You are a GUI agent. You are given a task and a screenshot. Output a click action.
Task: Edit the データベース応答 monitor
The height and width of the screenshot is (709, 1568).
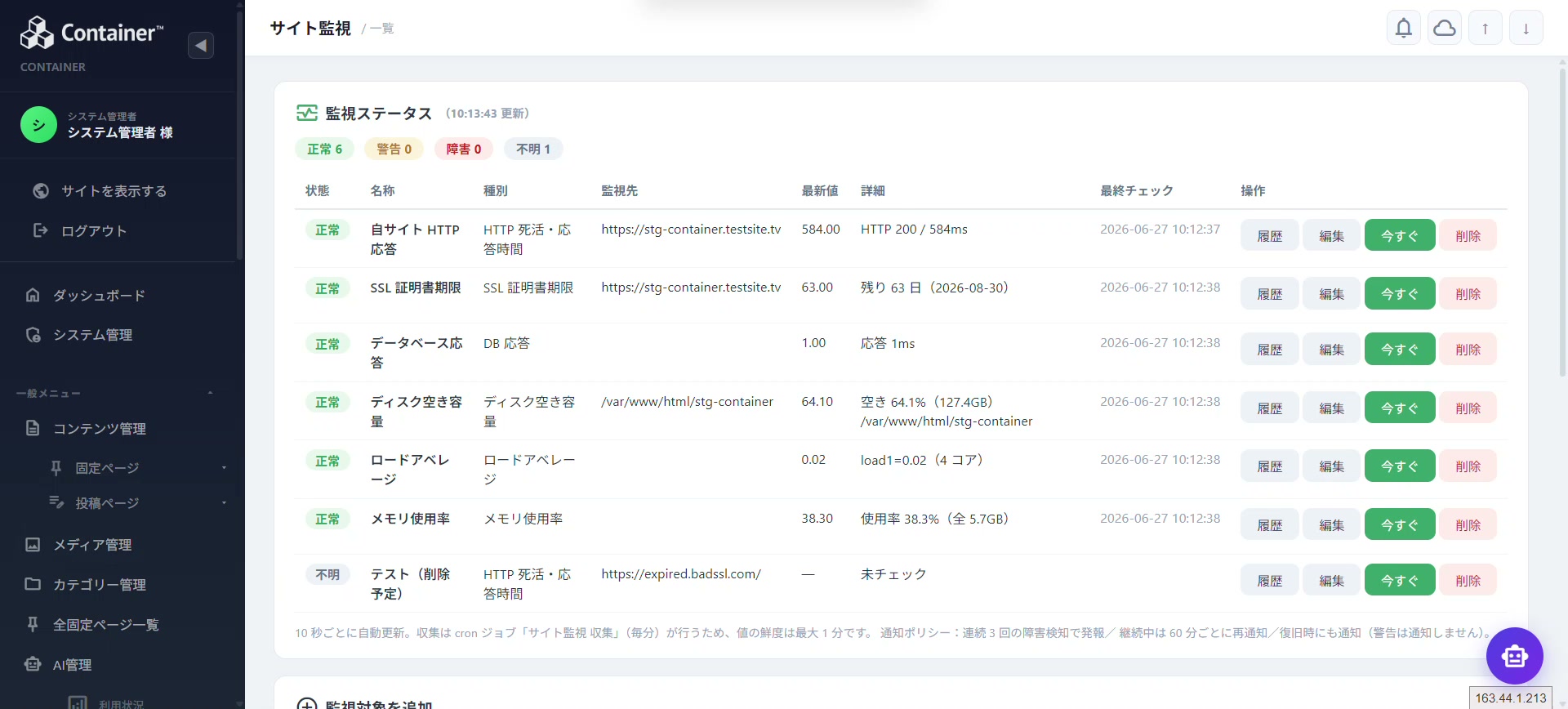point(1331,349)
